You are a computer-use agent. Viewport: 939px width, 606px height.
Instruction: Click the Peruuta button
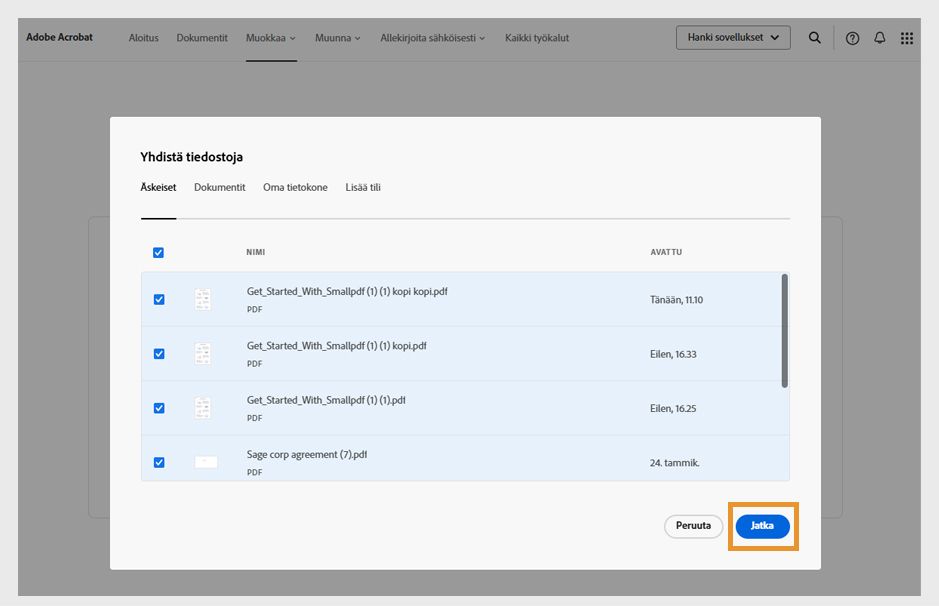[693, 526]
